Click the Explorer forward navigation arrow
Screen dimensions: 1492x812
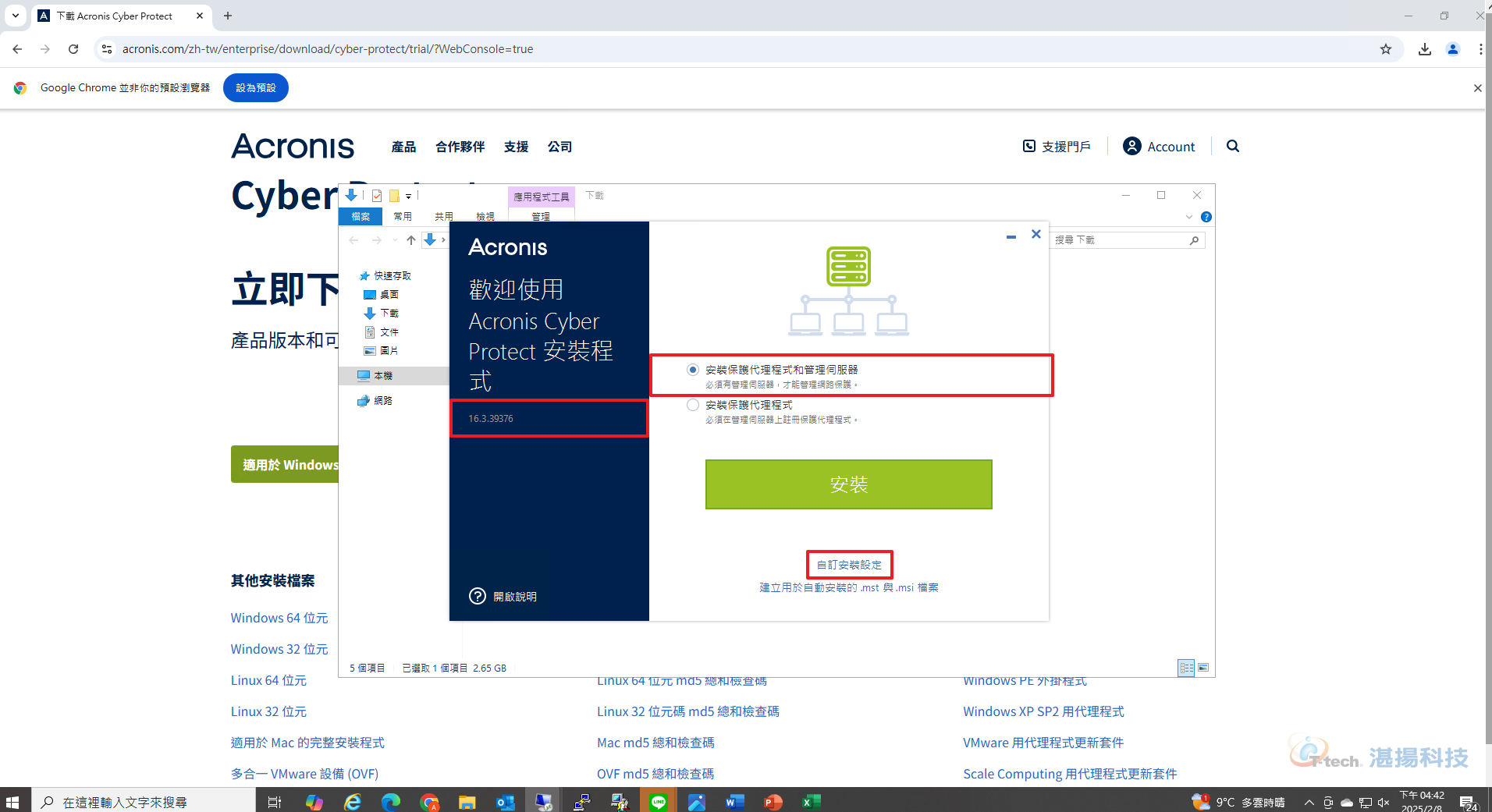[x=377, y=240]
